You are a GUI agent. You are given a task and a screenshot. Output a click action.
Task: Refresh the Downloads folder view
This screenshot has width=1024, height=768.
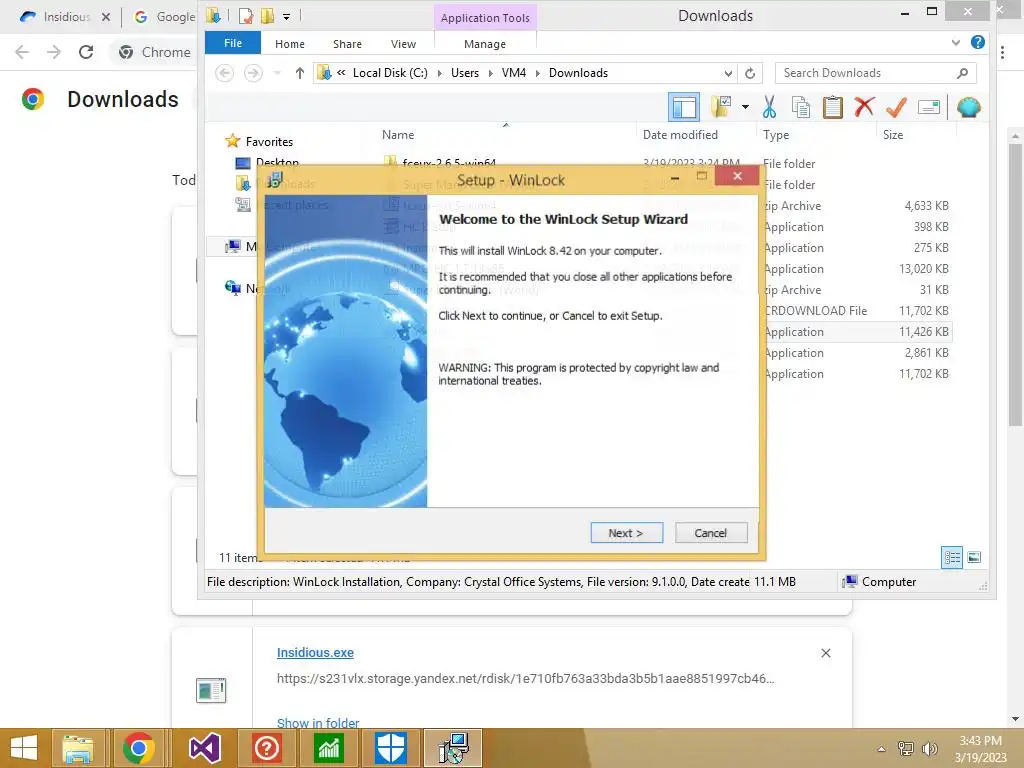(750, 73)
